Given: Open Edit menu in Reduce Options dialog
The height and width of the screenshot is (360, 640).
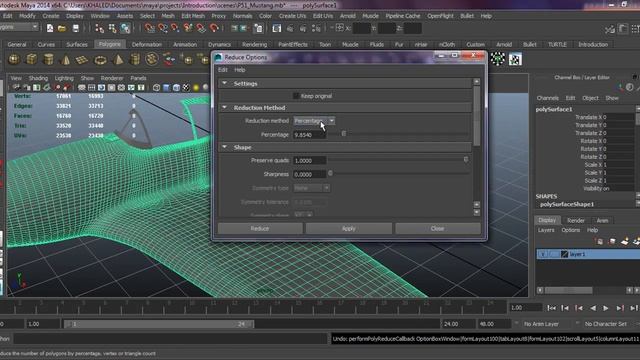Looking at the screenshot, I should 222,70.
